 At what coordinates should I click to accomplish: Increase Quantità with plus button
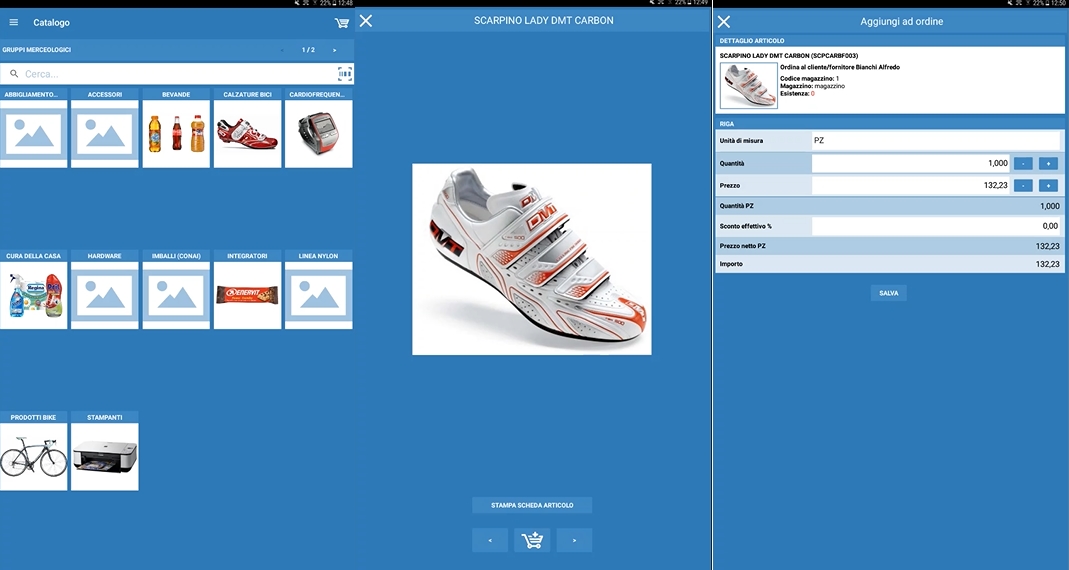pos(1048,164)
